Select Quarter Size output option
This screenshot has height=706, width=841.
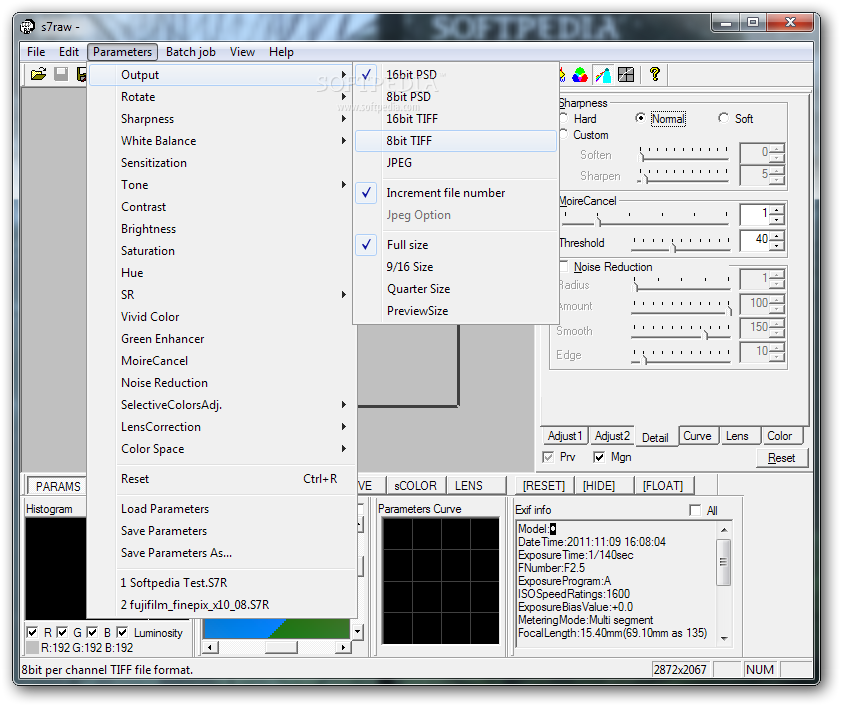(x=456, y=289)
